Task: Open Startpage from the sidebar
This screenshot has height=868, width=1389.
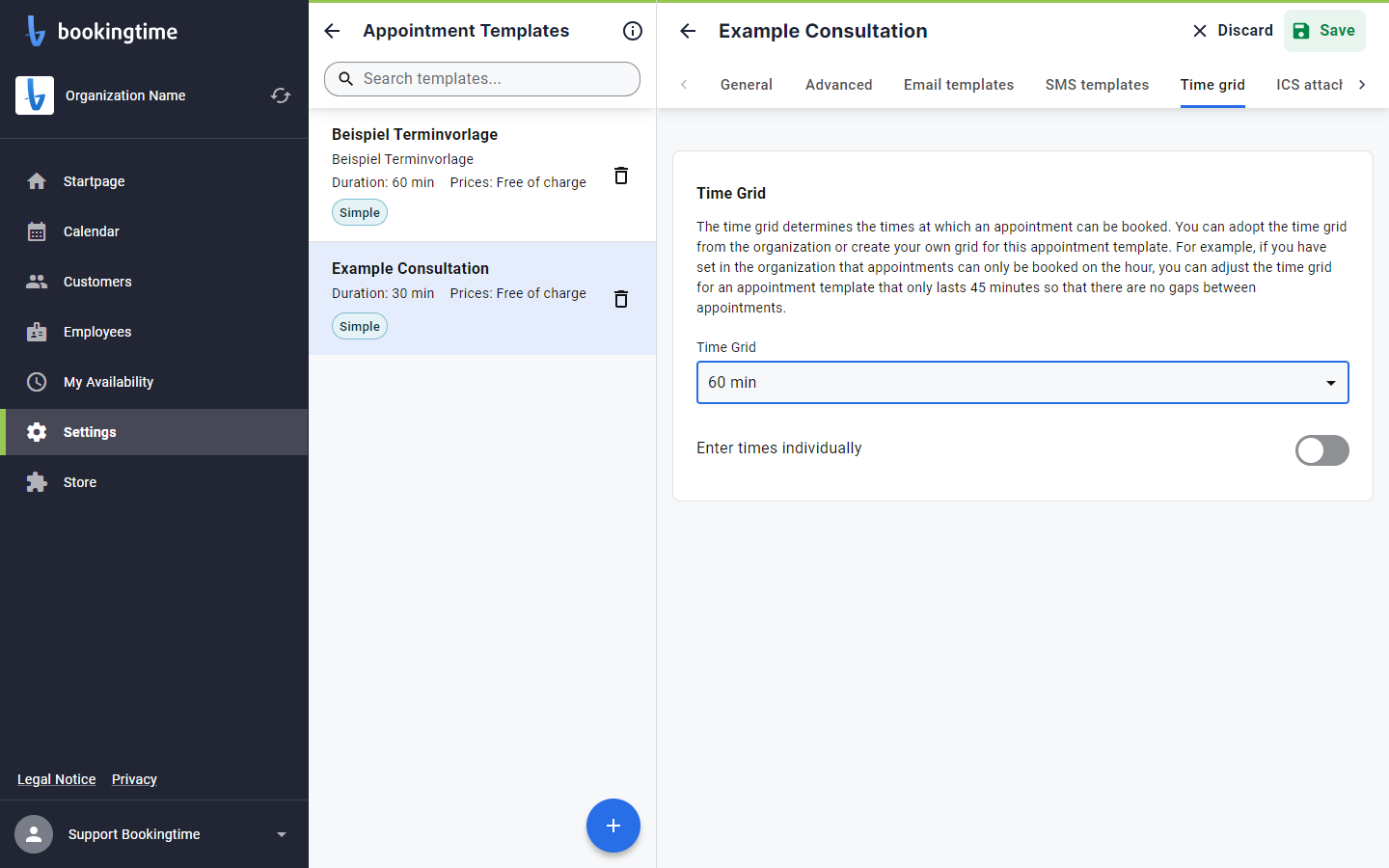Action: click(154, 181)
